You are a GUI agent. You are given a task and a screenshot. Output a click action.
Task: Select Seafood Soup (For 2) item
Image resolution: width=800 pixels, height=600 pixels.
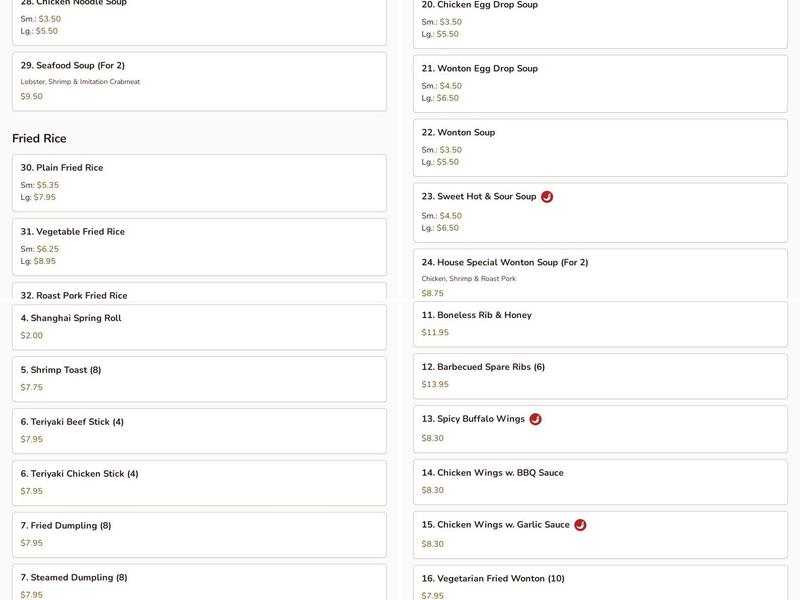point(199,81)
